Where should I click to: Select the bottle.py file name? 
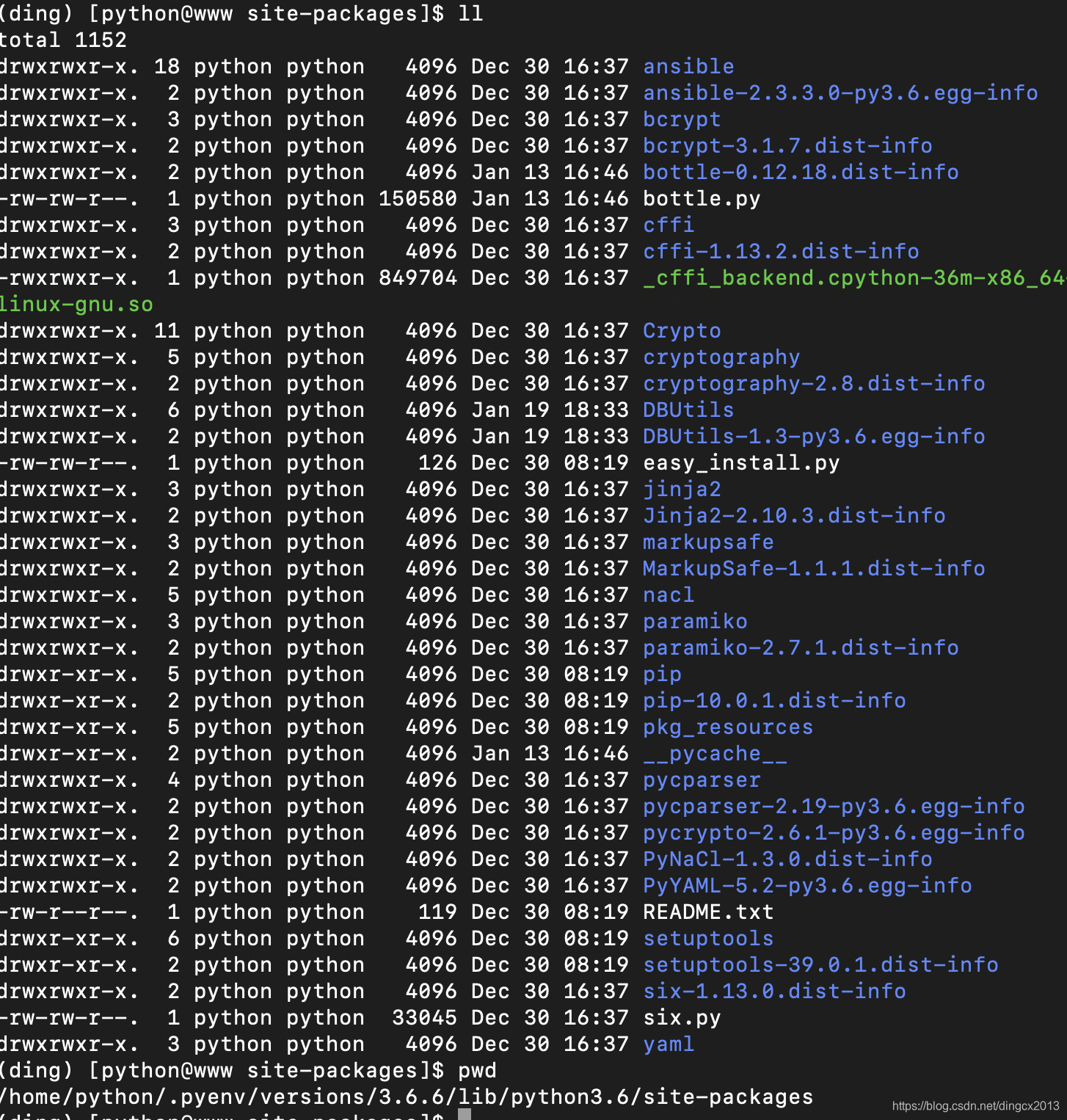(x=702, y=199)
